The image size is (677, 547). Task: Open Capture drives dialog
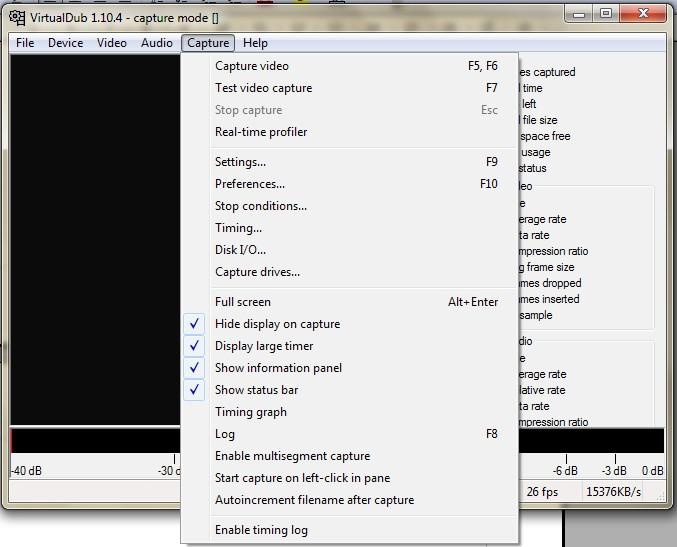coord(350,272)
